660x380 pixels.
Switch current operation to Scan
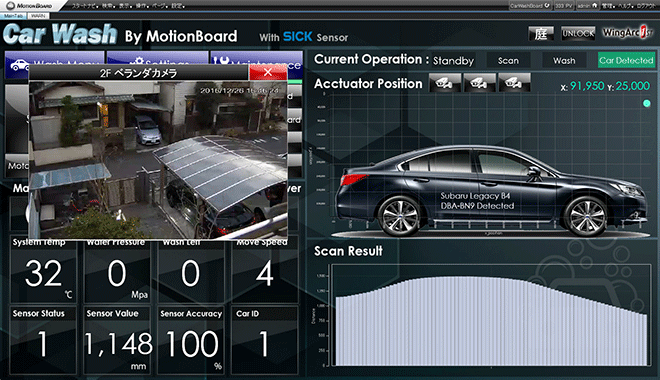point(508,61)
